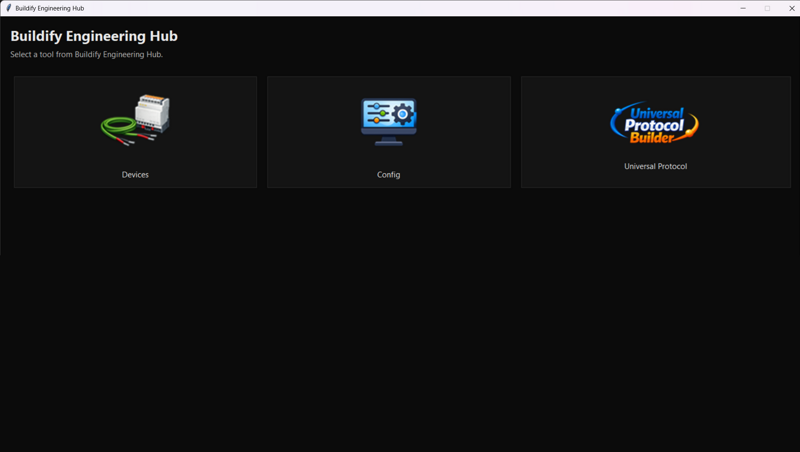Close the Buildify Engineering Hub window
Viewport: 800px width, 452px height.
coord(791,8)
